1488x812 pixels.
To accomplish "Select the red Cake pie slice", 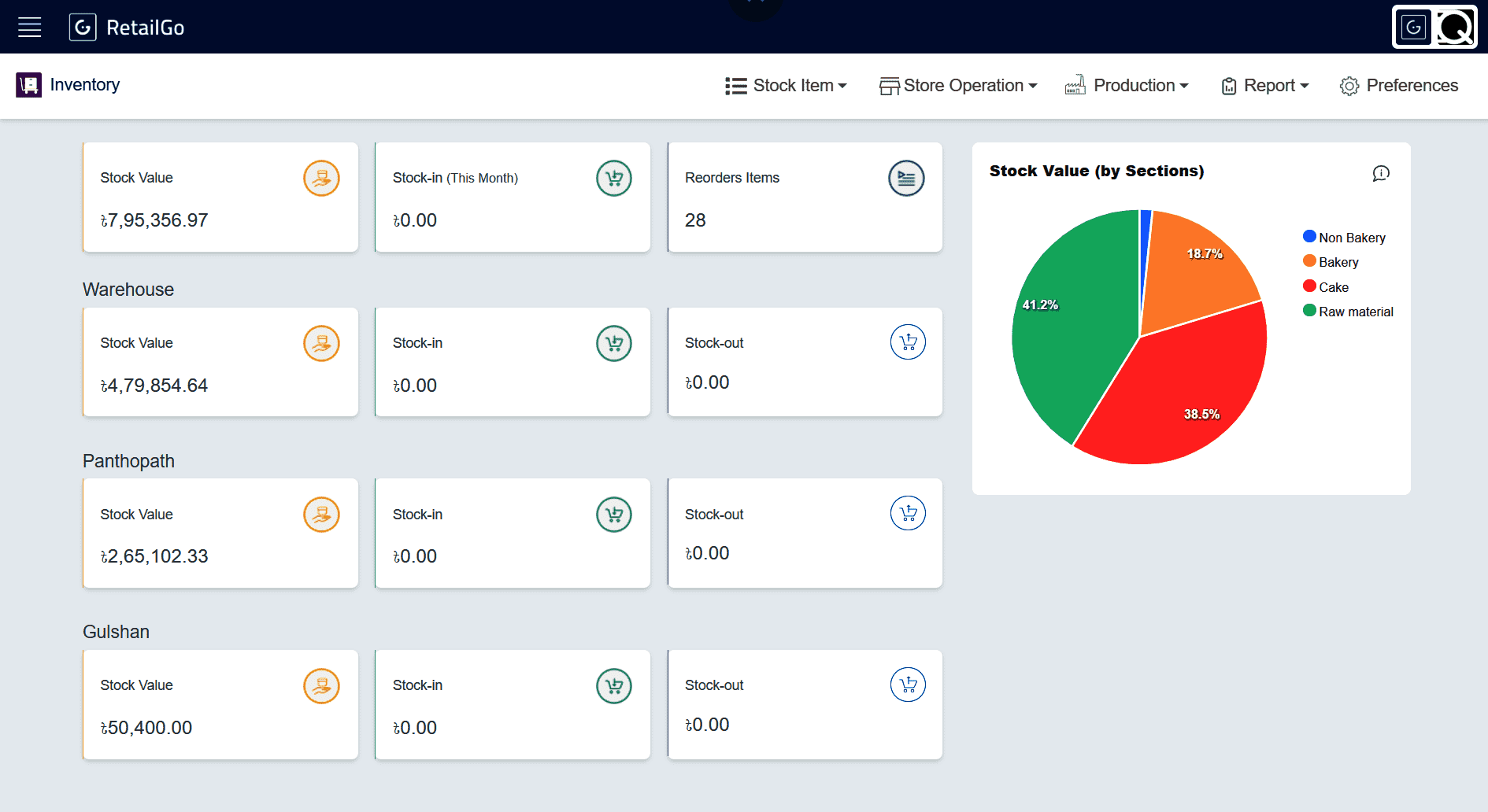I will [x=1173, y=393].
